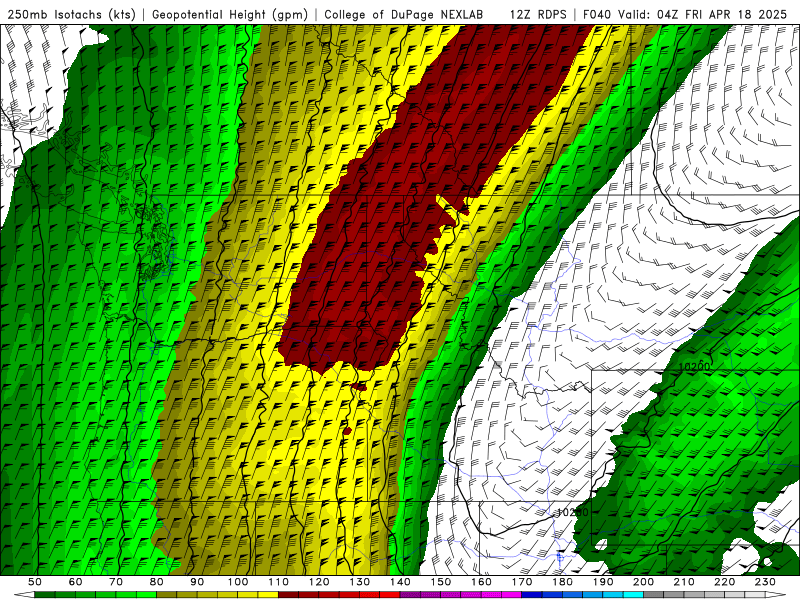Click the 130 label on the color scale
The image size is (800, 600).
pyautogui.click(x=360, y=582)
